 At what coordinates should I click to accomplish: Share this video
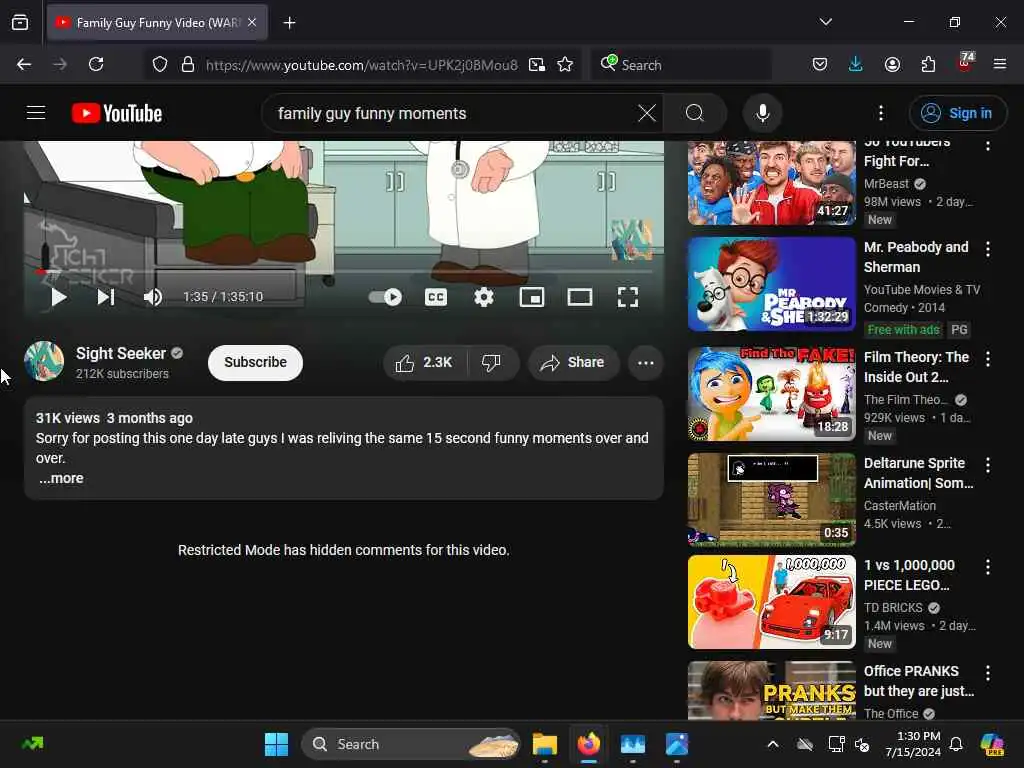coord(573,362)
